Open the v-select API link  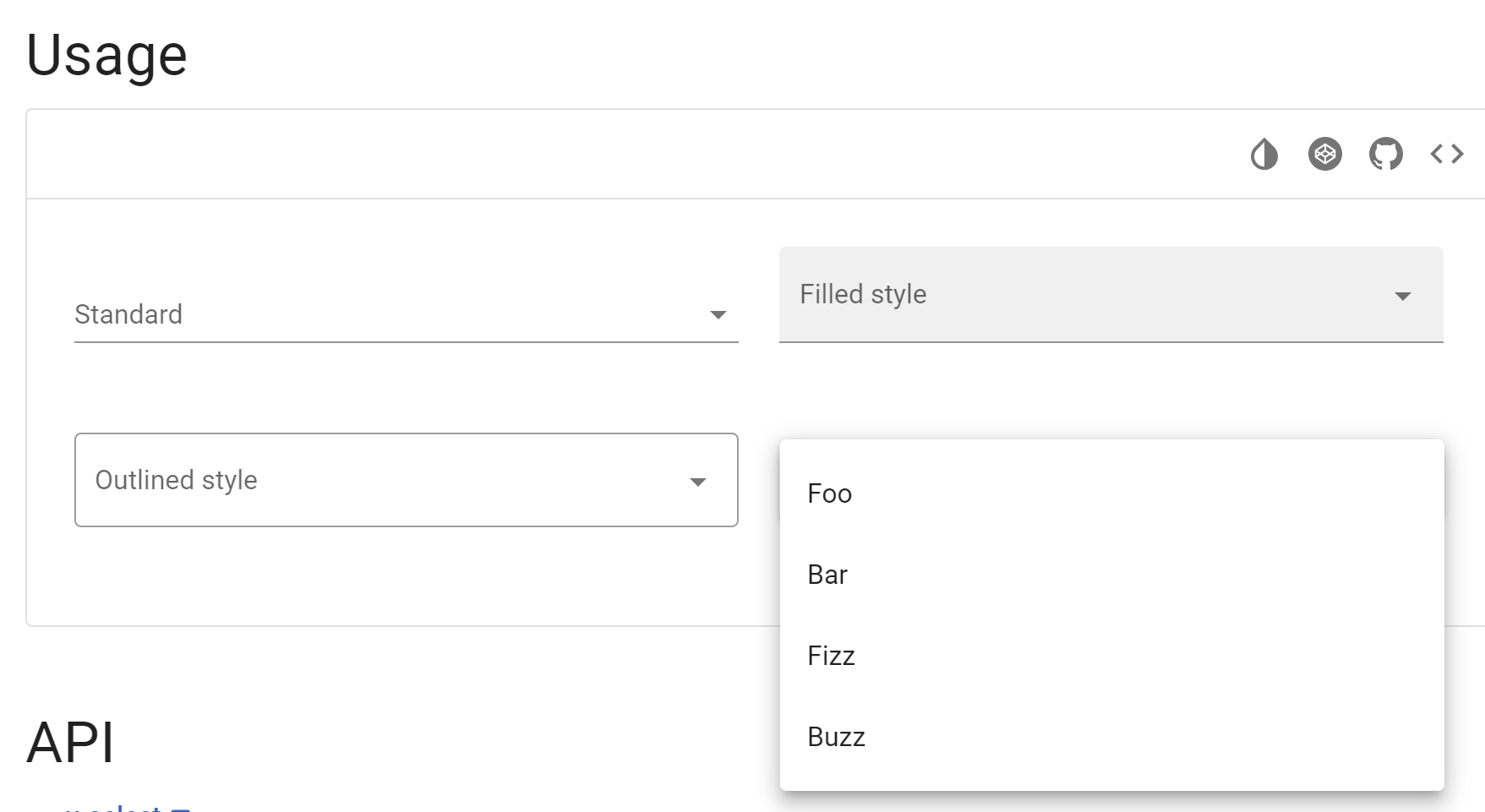click(114, 808)
